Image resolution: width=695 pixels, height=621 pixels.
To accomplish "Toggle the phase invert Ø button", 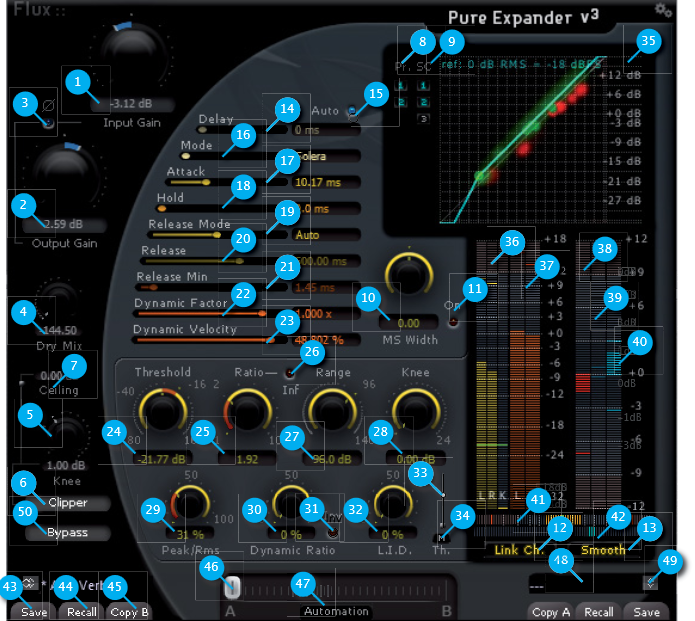I will [x=47, y=121].
